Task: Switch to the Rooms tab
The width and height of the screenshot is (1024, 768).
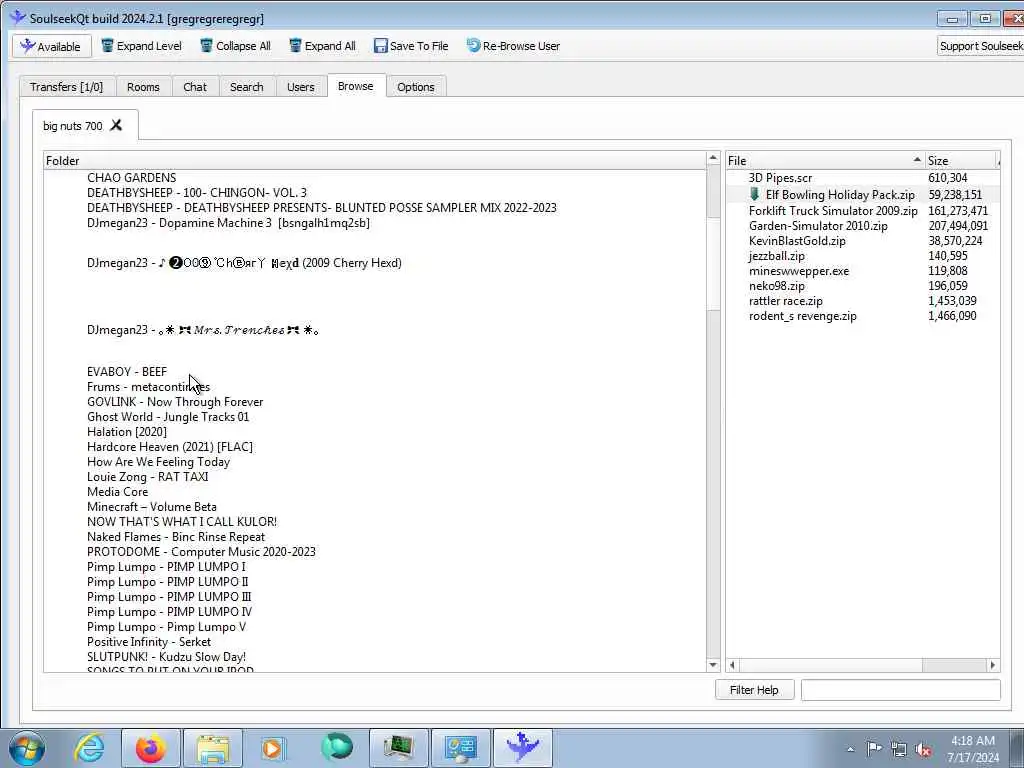Action: [143, 87]
